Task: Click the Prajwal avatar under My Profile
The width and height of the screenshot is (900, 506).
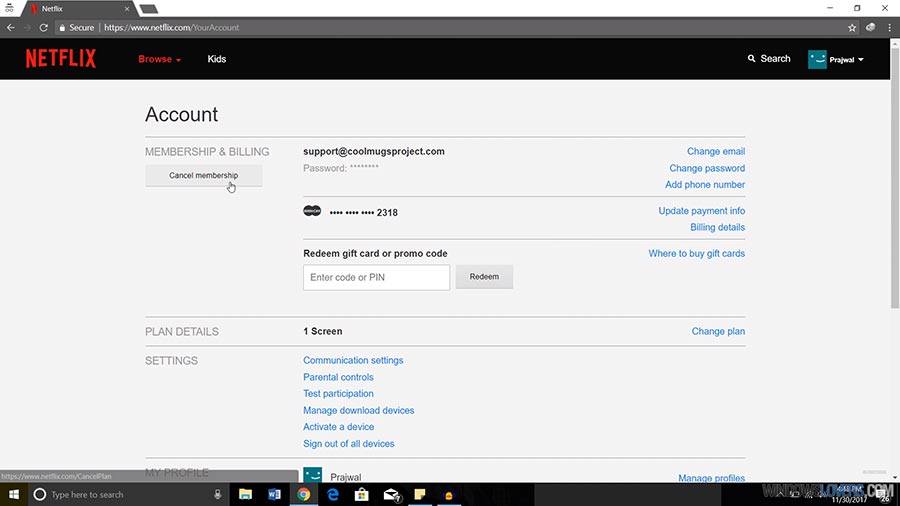Action: pyautogui.click(x=313, y=475)
